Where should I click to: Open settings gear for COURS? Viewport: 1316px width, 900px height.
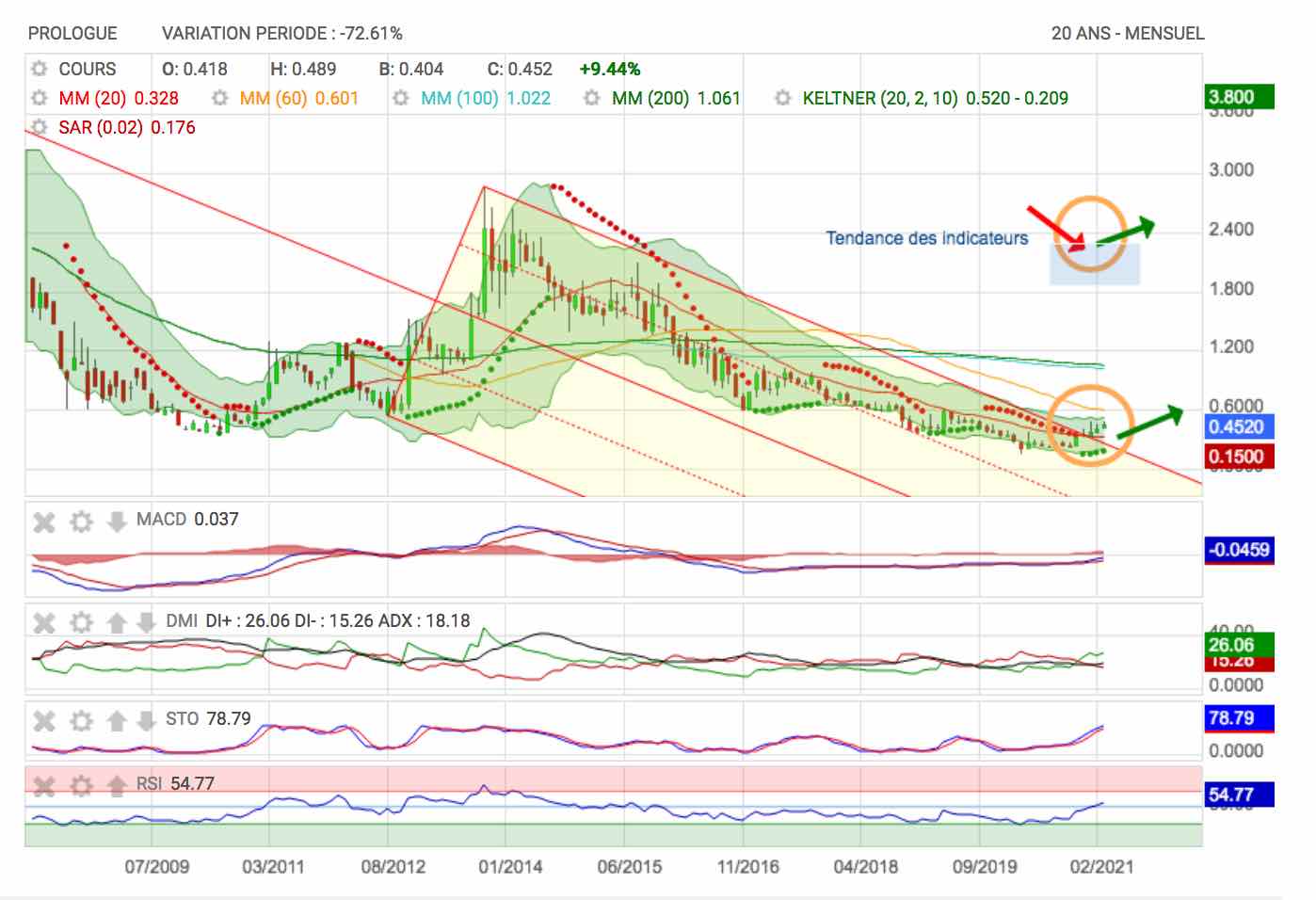(x=39, y=69)
